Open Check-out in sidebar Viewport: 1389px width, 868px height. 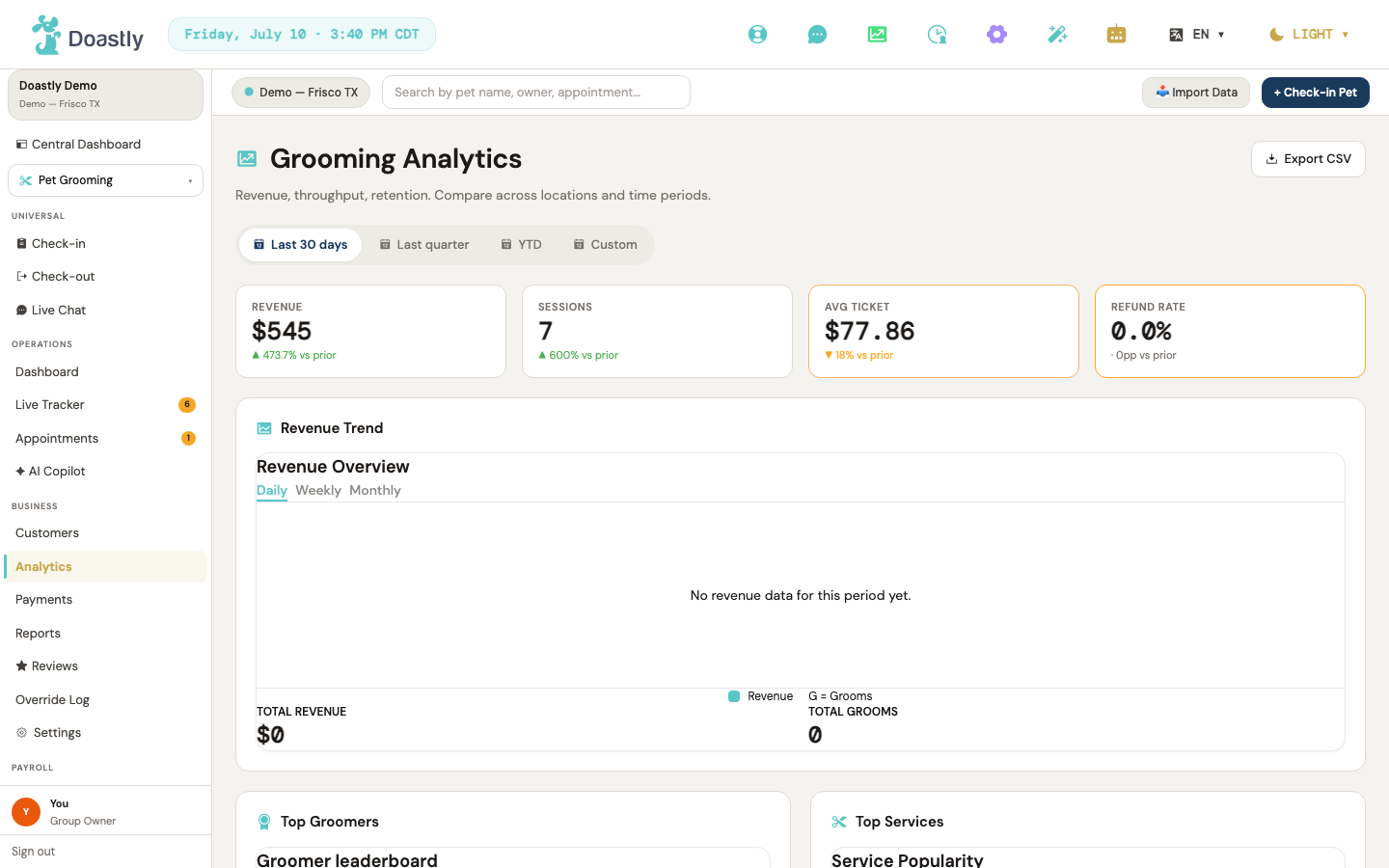pos(105,277)
